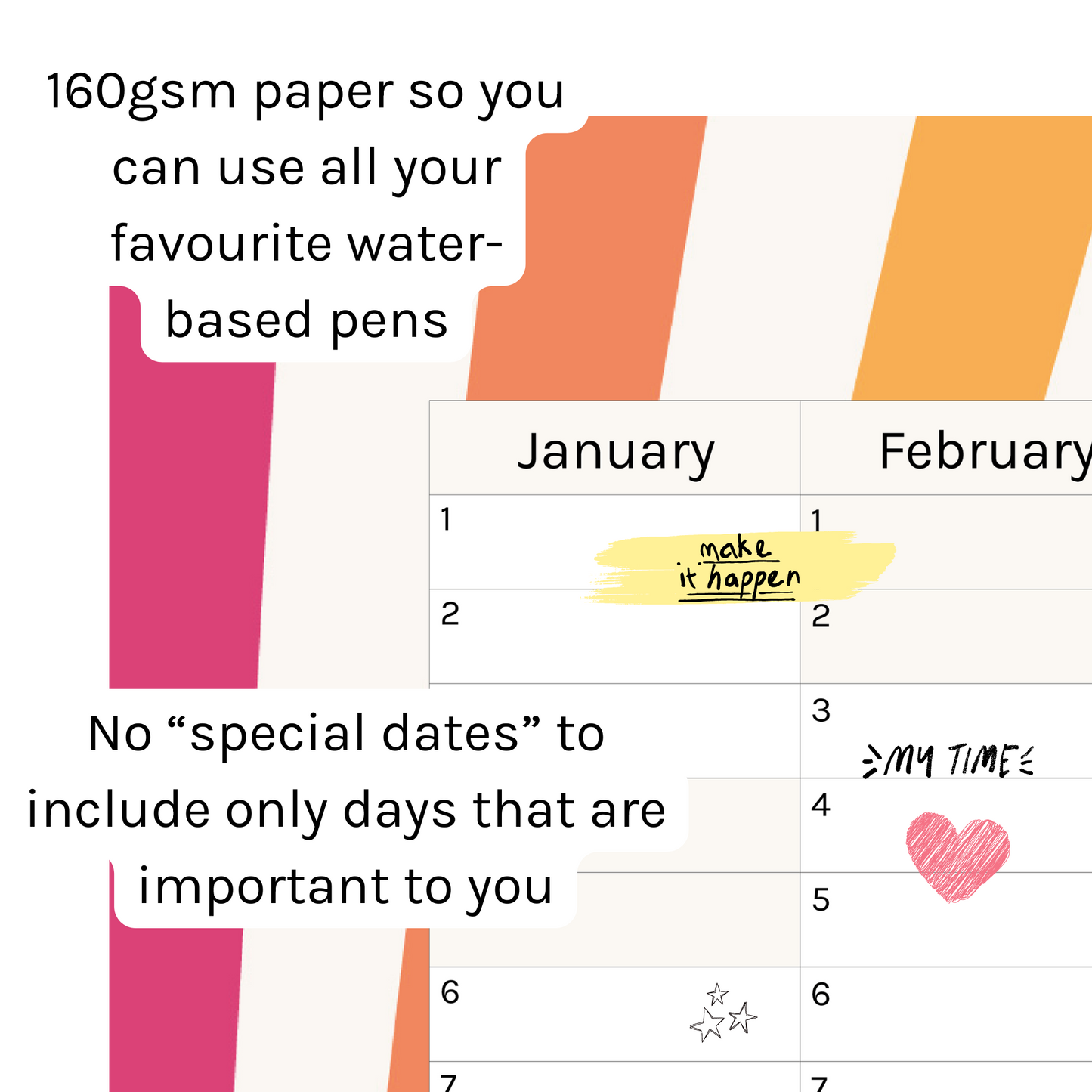The height and width of the screenshot is (1092, 1092).
Task: Click the number 4 in February column
Action: [x=821, y=806]
